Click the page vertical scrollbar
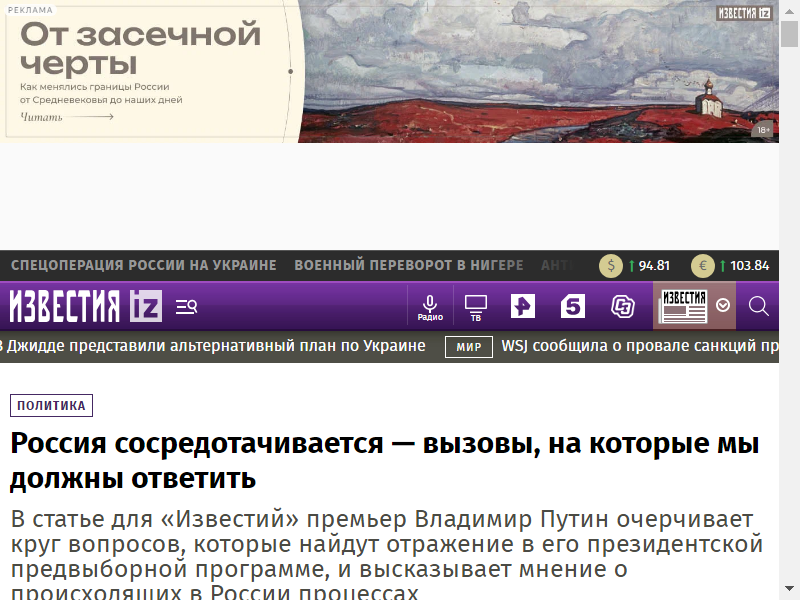The width and height of the screenshot is (800, 600). coord(789,300)
